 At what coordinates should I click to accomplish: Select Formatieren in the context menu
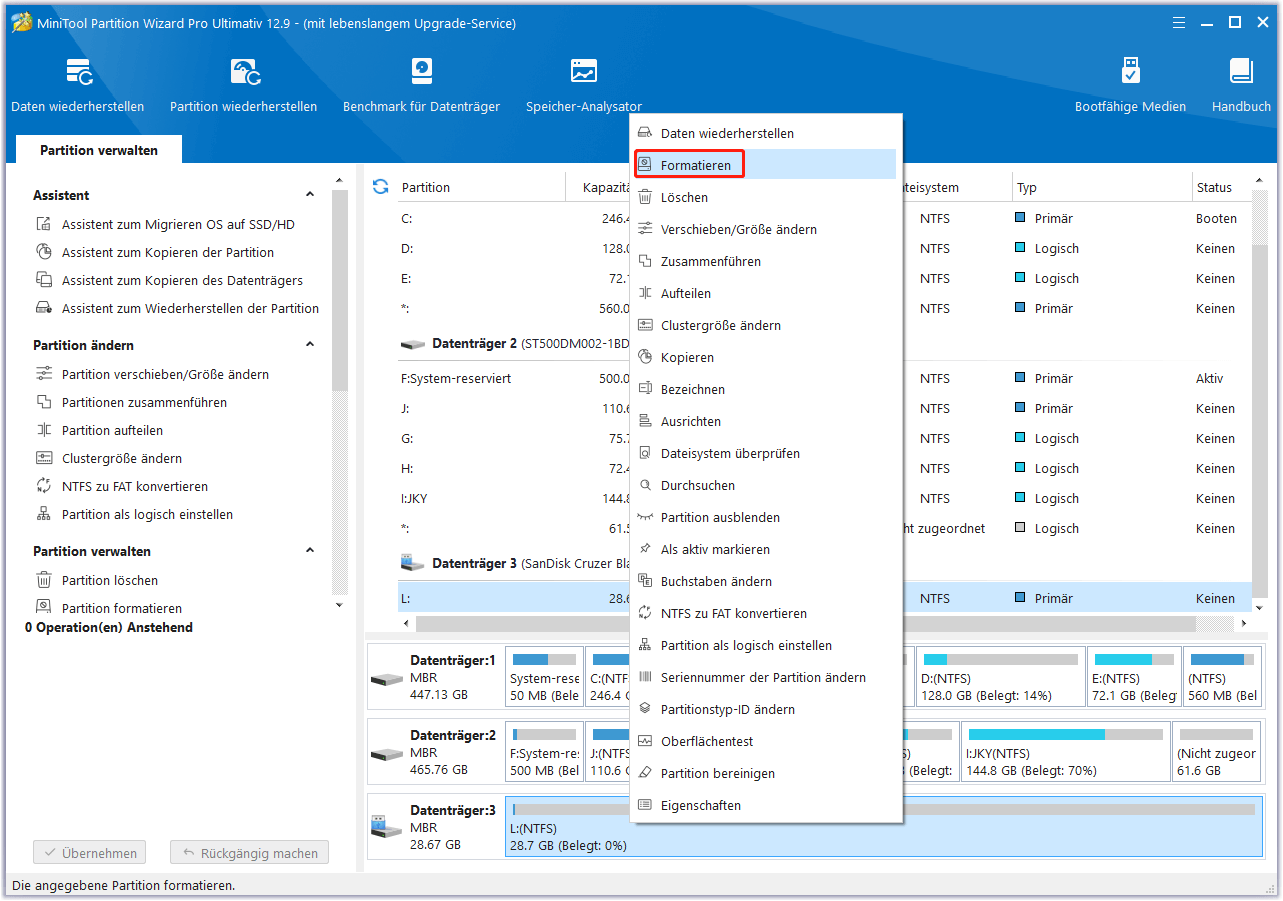pyautogui.click(x=765, y=165)
